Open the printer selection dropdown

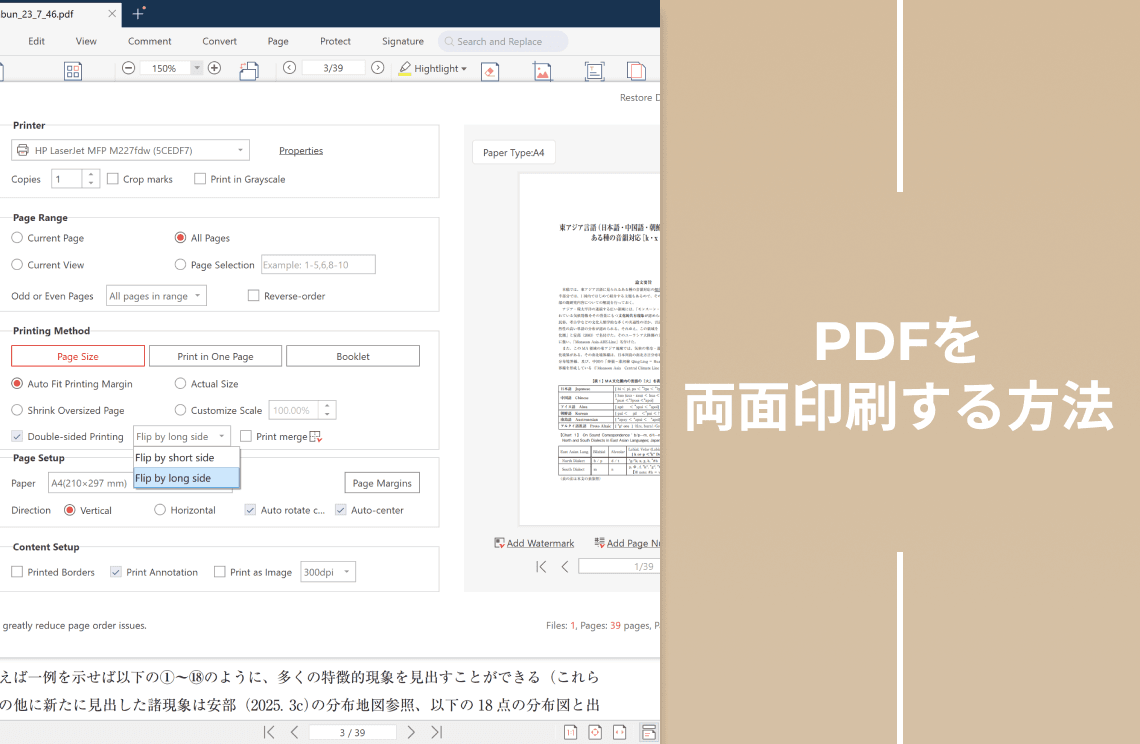(x=130, y=150)
